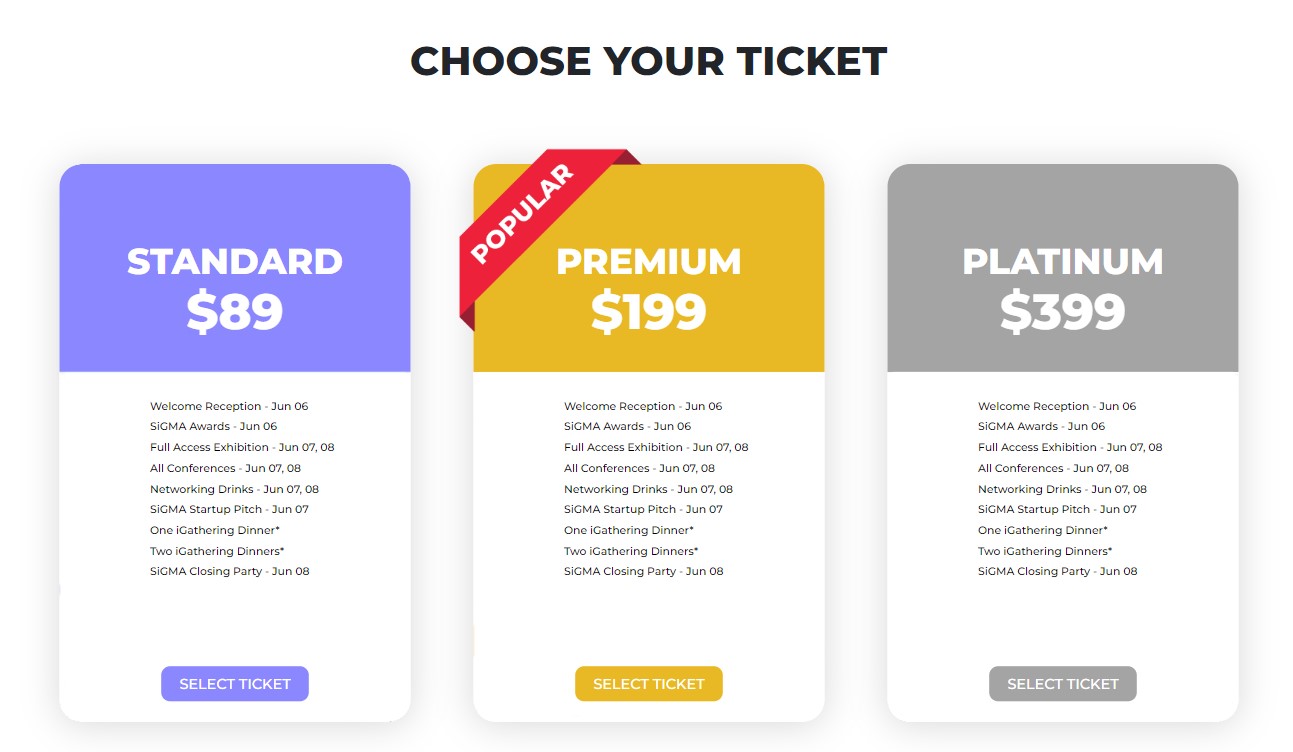1293x752 pixels.
Task: Click One iGathering Dinner in Standard list
Action: [x=215, y=530]
